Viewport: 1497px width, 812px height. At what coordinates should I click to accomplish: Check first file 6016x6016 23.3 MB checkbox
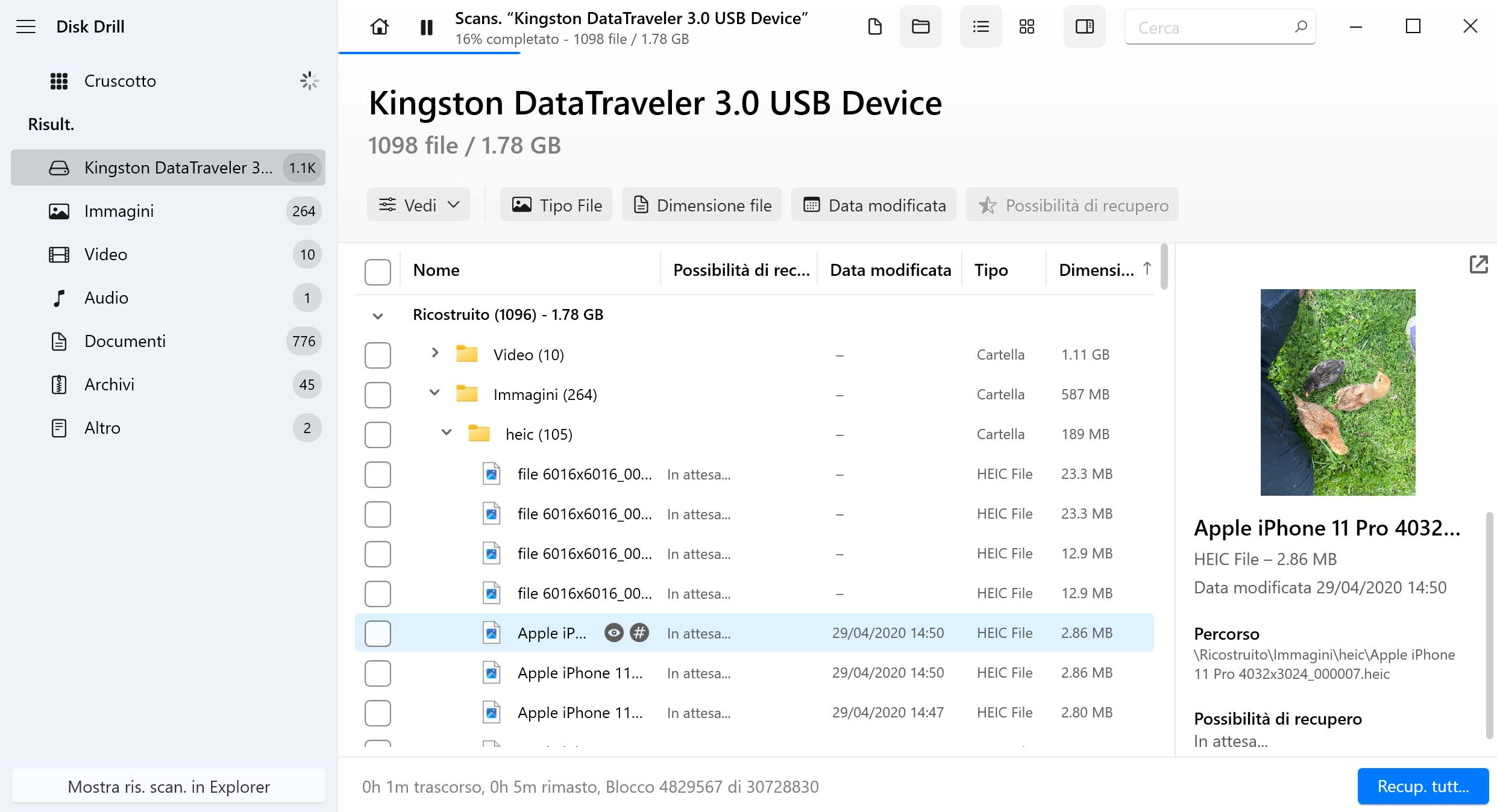pos(378,474)
